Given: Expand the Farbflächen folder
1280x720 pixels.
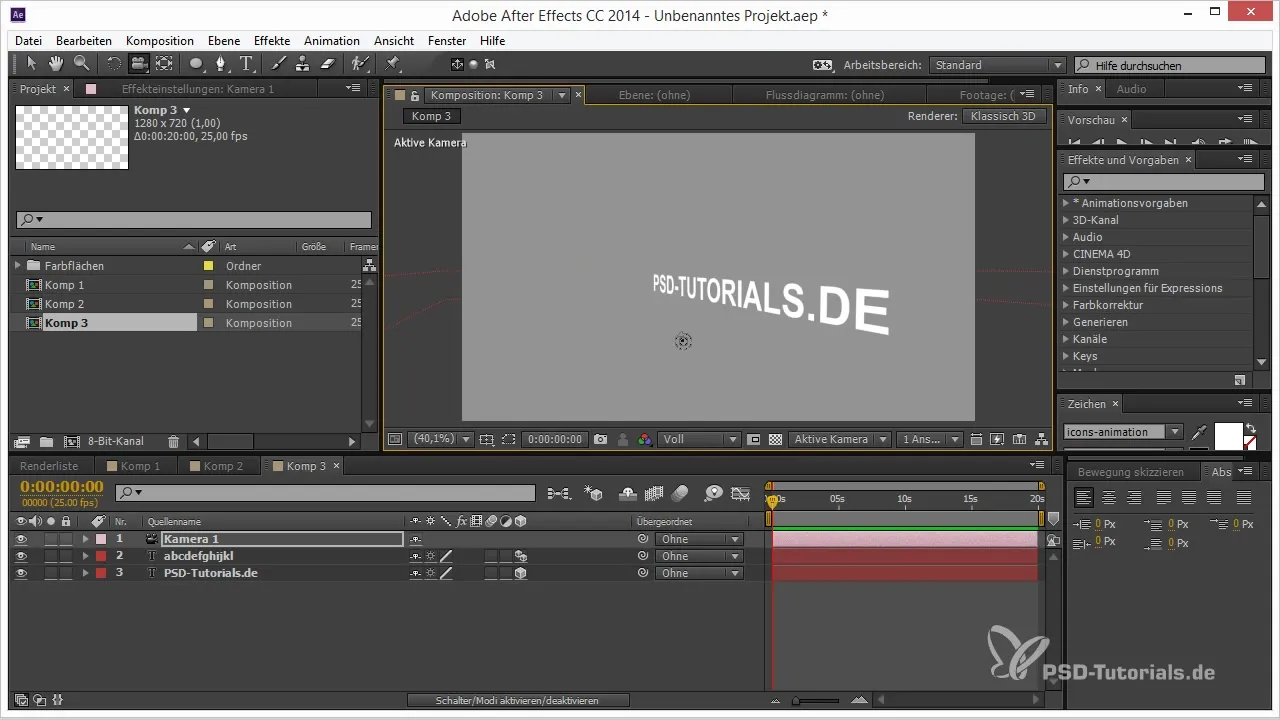Looking at the screenshot, I should (17, 266).
